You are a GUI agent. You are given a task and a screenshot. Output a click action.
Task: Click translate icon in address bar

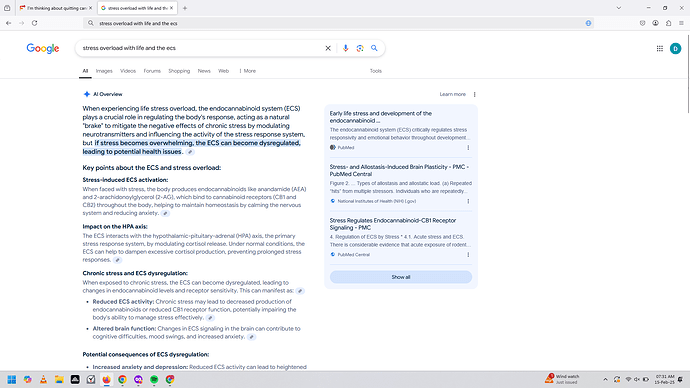[588, 23]
